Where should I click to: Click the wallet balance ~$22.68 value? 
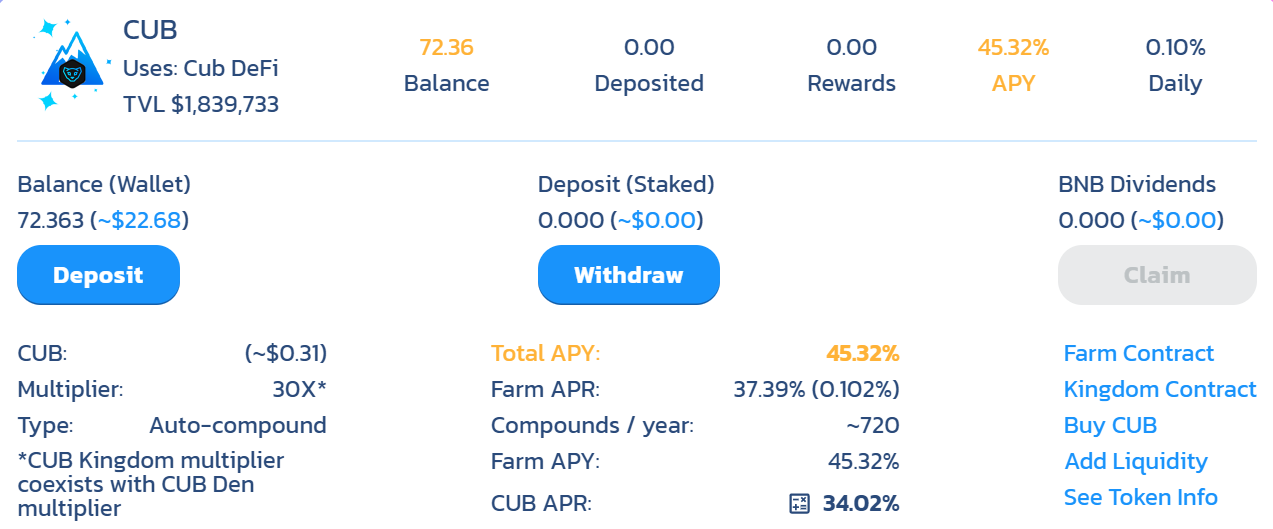coord(142,220)
